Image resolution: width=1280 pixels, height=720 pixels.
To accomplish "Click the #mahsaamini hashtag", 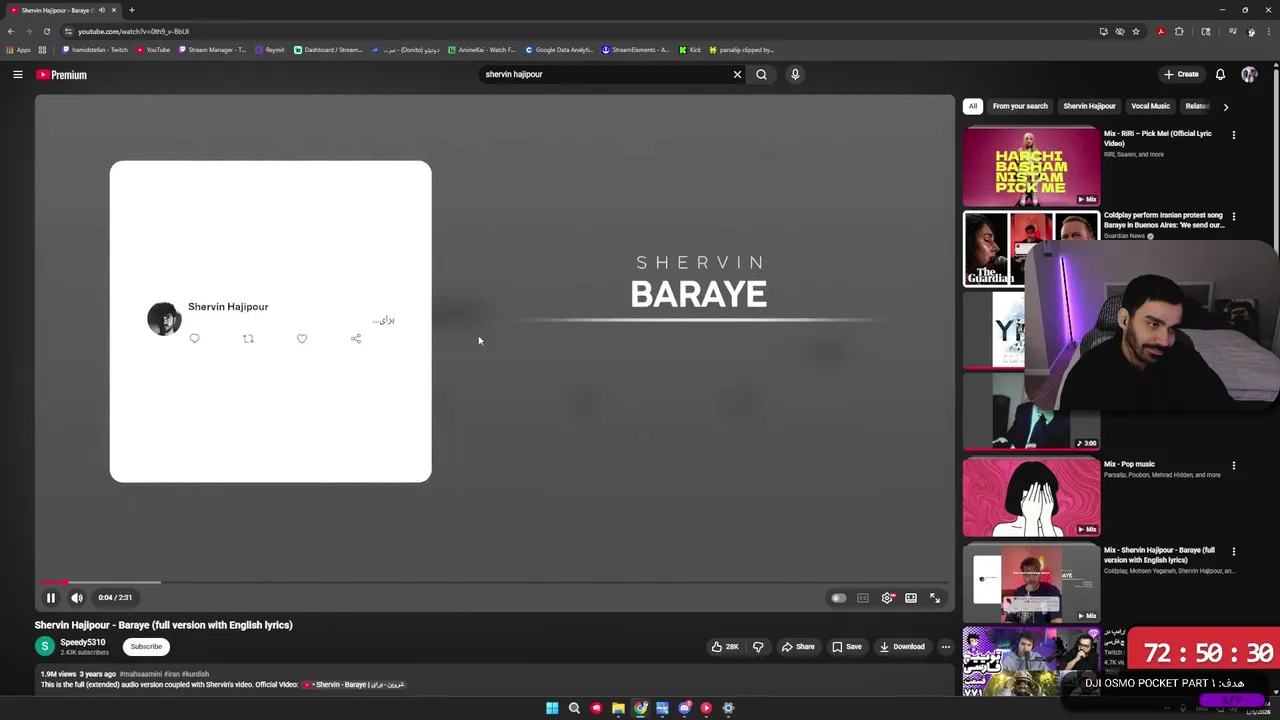I will point(140,675).
